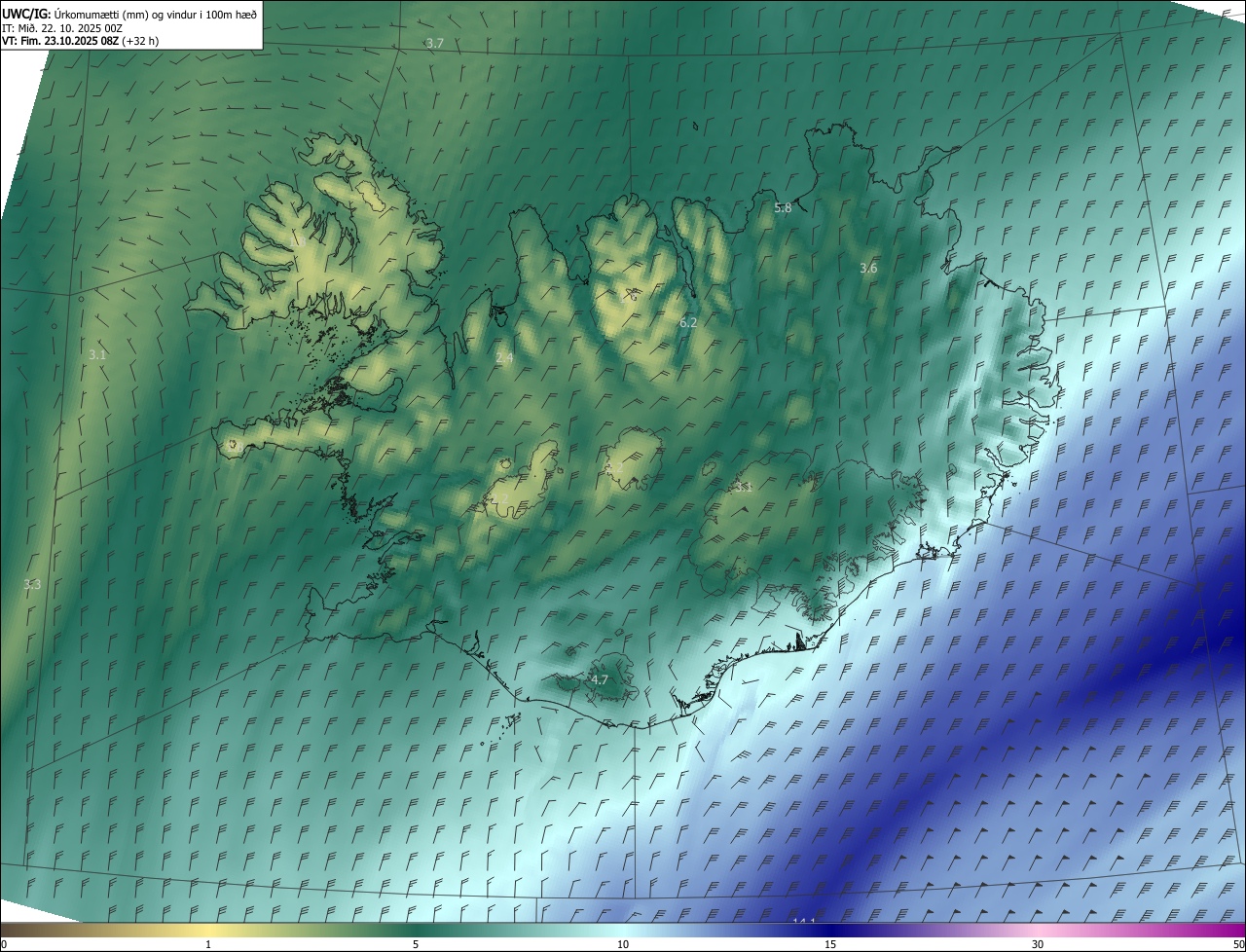
Task: Click the color scale tick label 15
Action: [830, 945]
